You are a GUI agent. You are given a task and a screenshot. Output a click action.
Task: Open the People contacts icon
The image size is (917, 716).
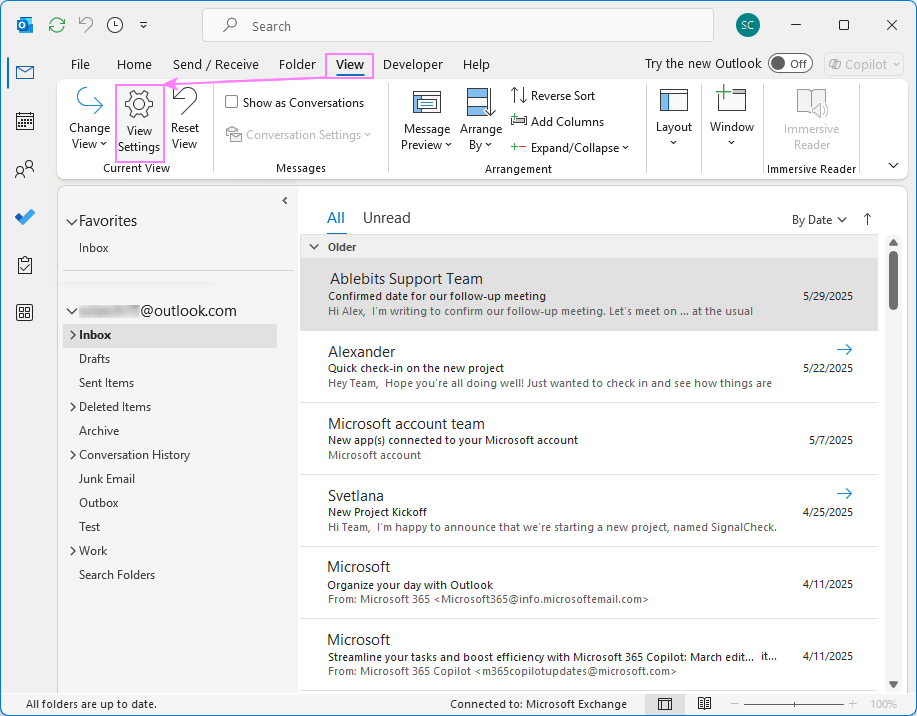click(x=25, y=170)
